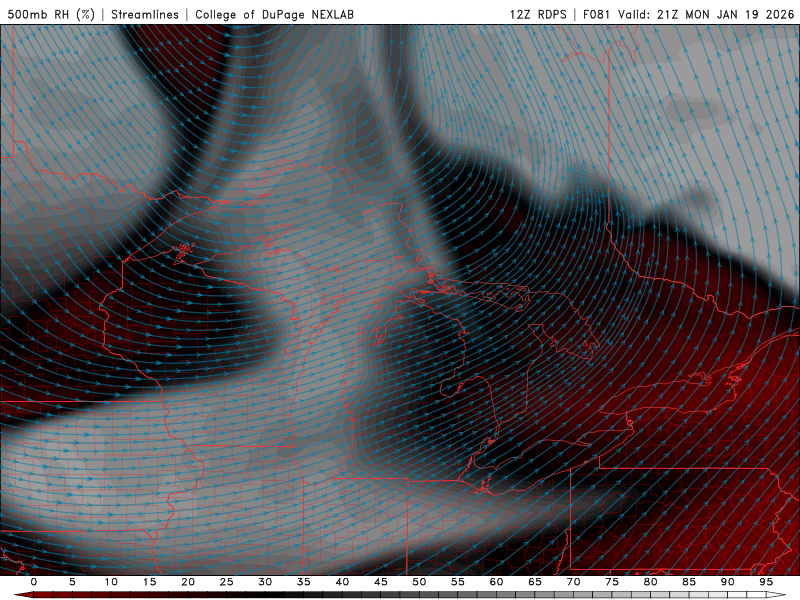The height and width of the screenshot is (600, 800).
Task: Click the colorbar scale label '20'
Action: [188, 582]
